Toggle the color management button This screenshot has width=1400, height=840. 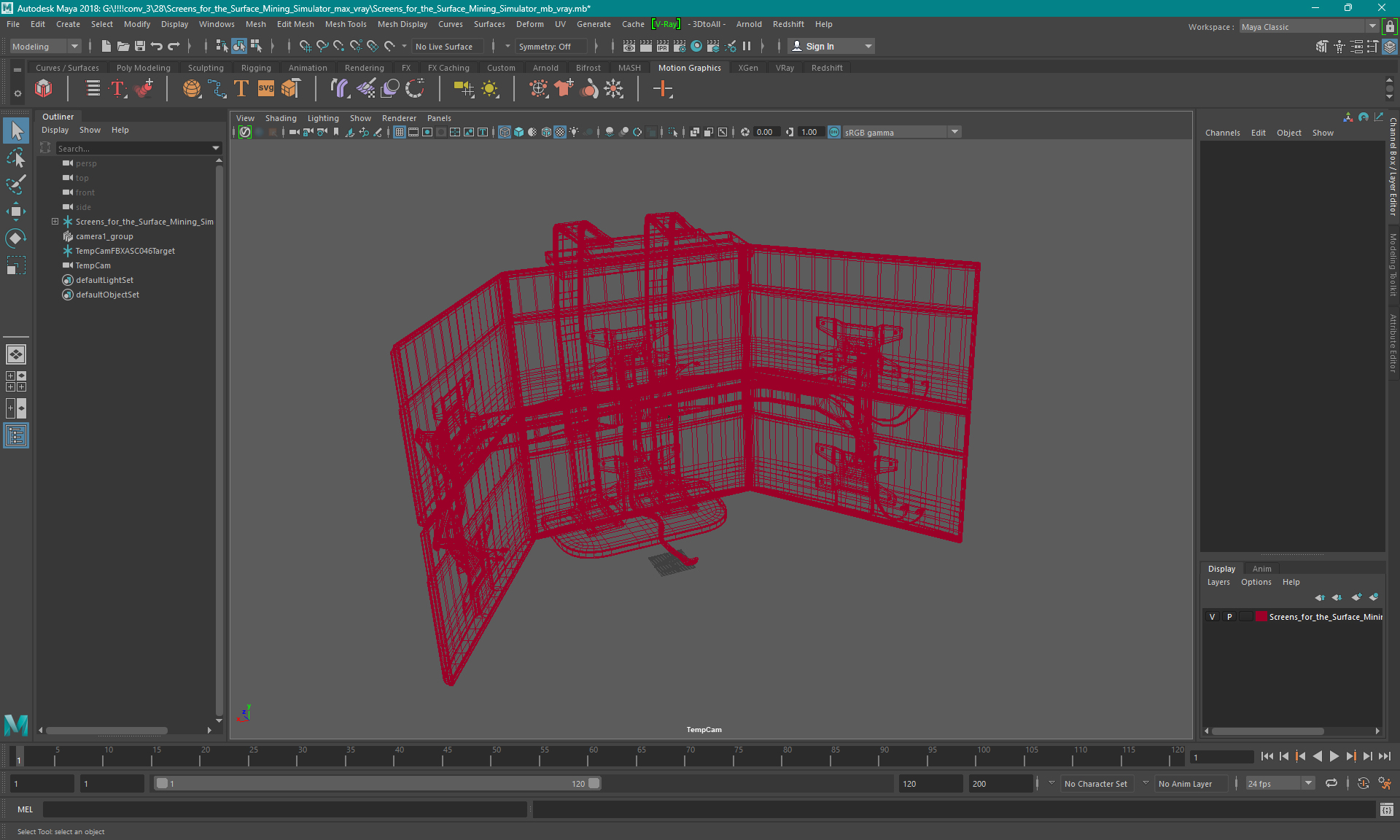pos(834,132)
